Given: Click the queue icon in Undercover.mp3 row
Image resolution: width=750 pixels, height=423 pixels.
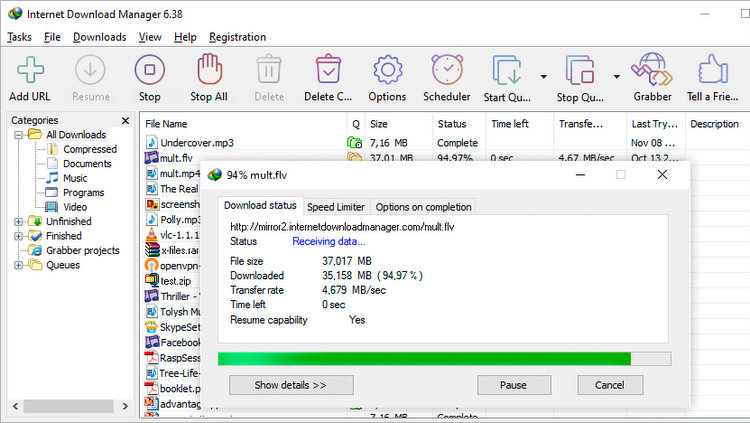Looking at the screenshot, I should tap(354, 142).
